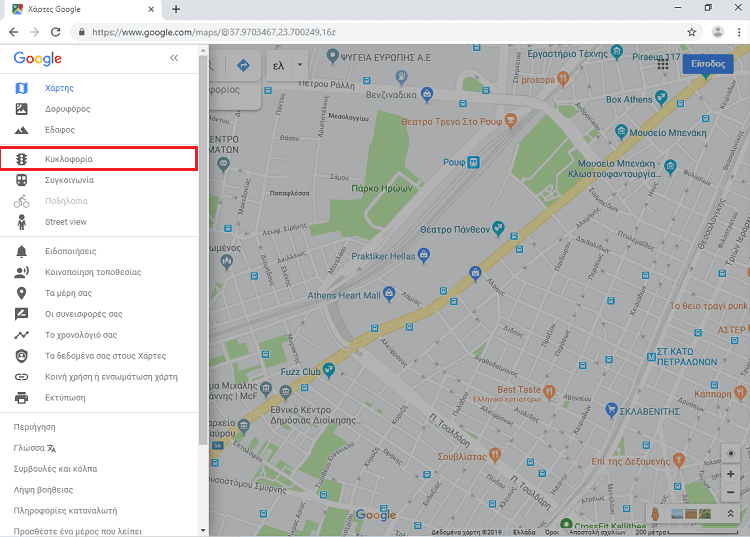Zoom out with the minus button
This screenshot has height=537, width=750.
coord(730,492)
